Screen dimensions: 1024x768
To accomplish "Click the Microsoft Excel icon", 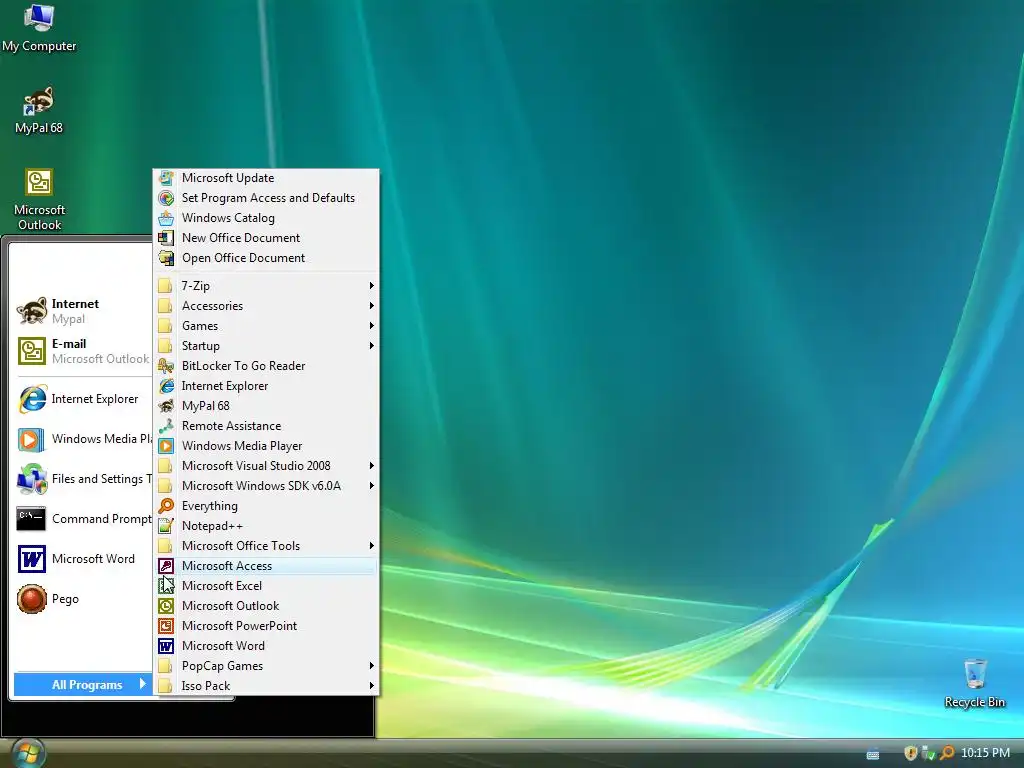I will 167,586.
